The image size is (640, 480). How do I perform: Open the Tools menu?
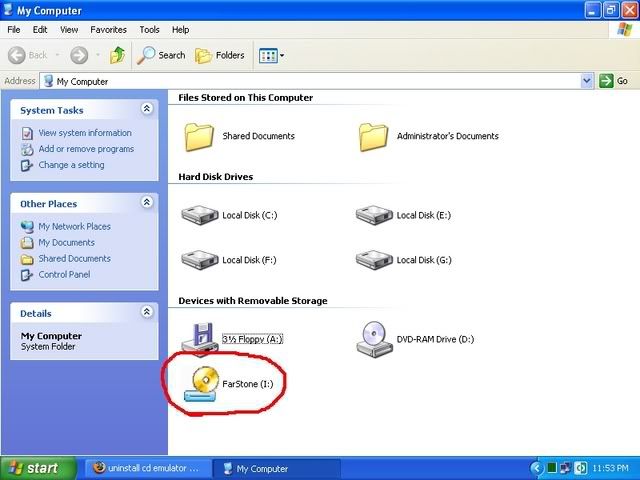(149, 30)
